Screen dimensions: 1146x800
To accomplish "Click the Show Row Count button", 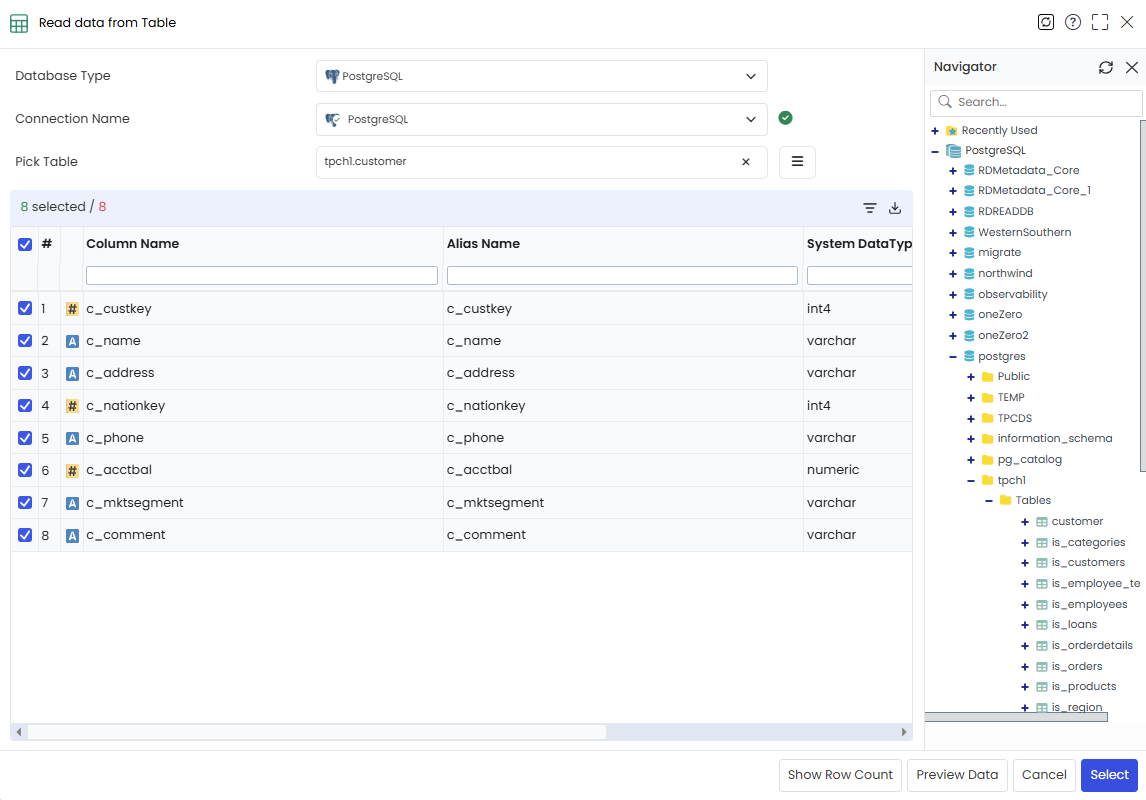I will pos(840,774).
